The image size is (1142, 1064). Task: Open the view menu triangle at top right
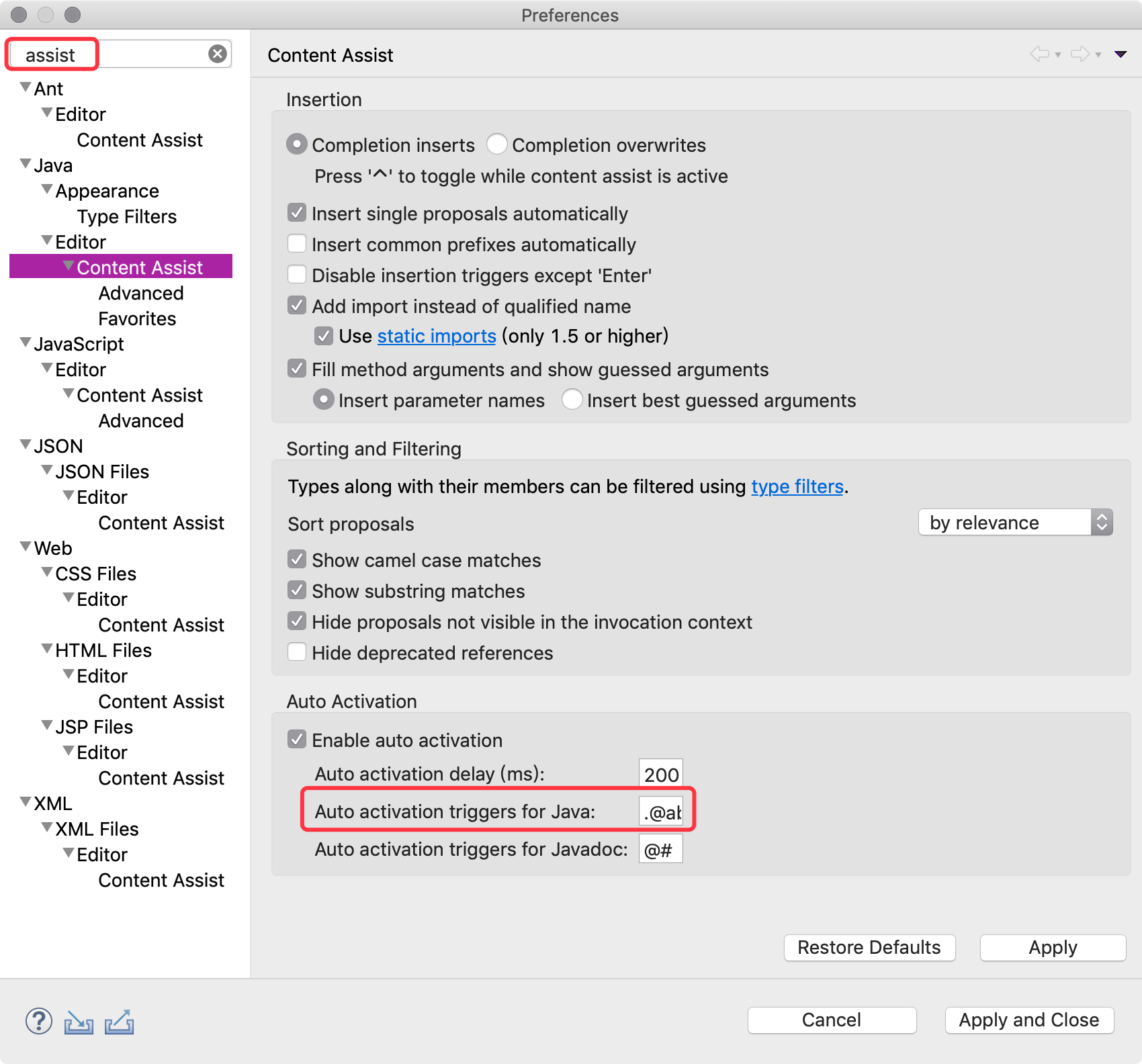pos(1121,54)
